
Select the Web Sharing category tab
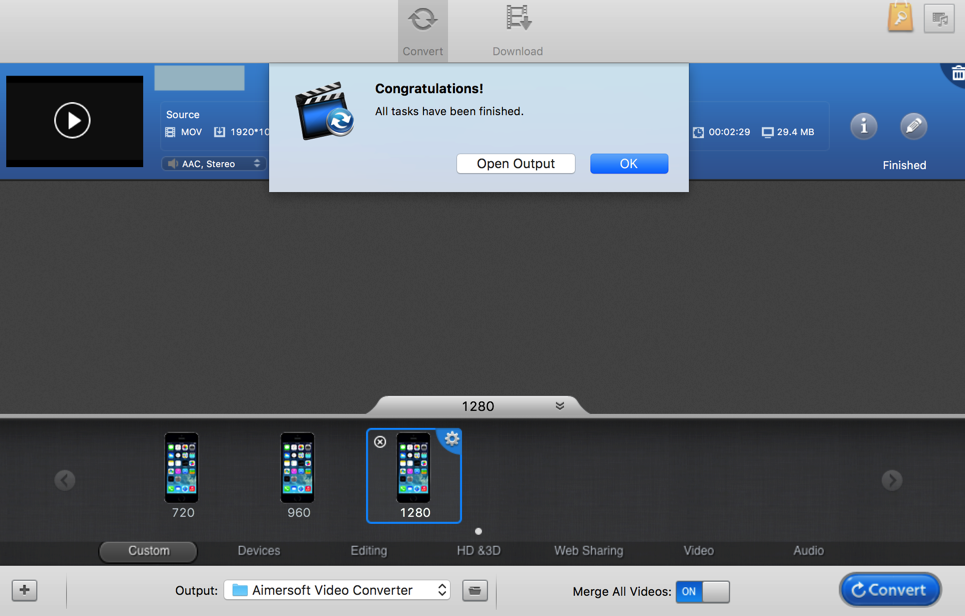click(588, 551)
